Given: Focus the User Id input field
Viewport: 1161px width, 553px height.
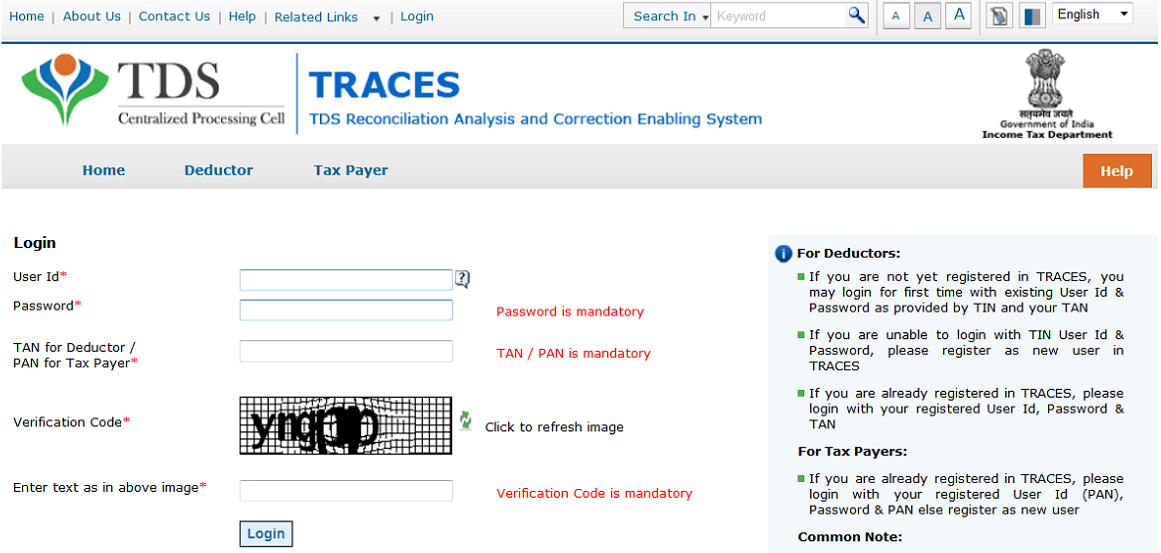Looking at the screenshot, I should pyautogui.click(x=346, y=280).
